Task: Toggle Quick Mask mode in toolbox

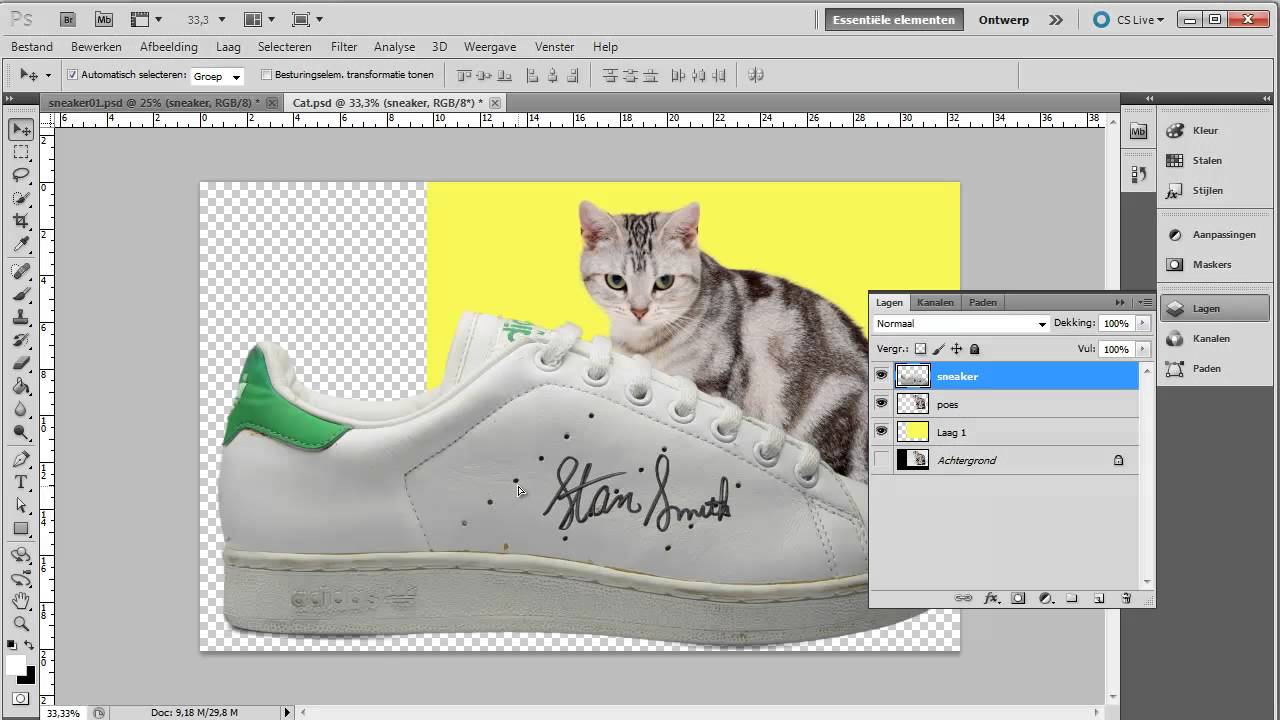Action: pyautogui.click(x=21, y=698)
